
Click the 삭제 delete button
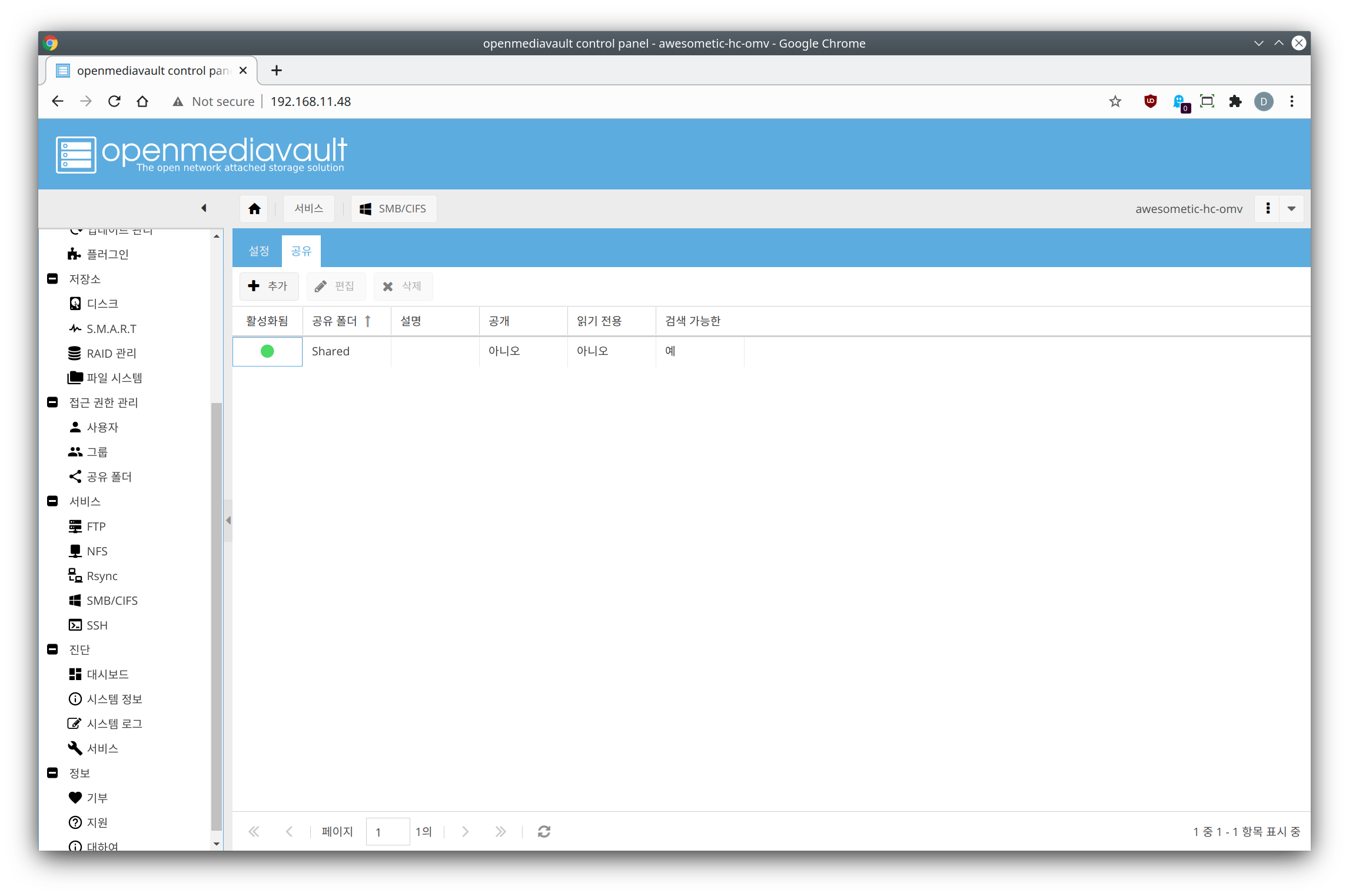point(403,286)
